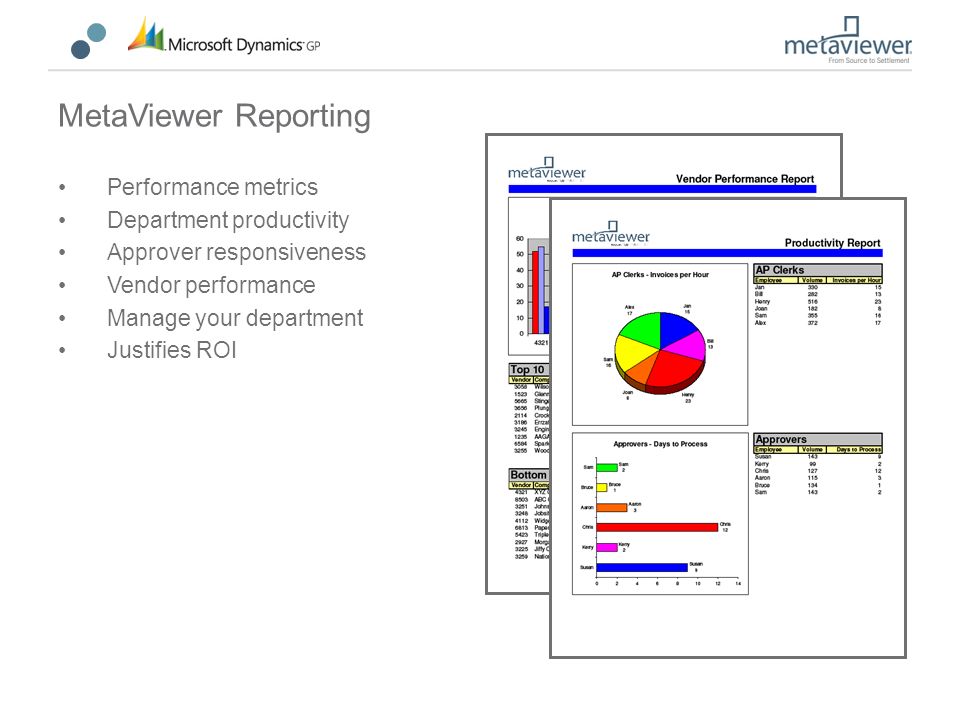Select the 'Manage your department' bullet
Viewport: 960px width, 720px height.
point(235,318)
